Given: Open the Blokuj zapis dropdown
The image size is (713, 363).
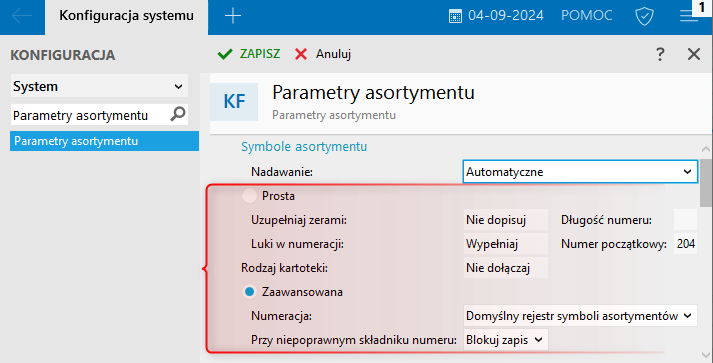Looking at the screenshot, I should pyautogui.click(x=506, y=340).
